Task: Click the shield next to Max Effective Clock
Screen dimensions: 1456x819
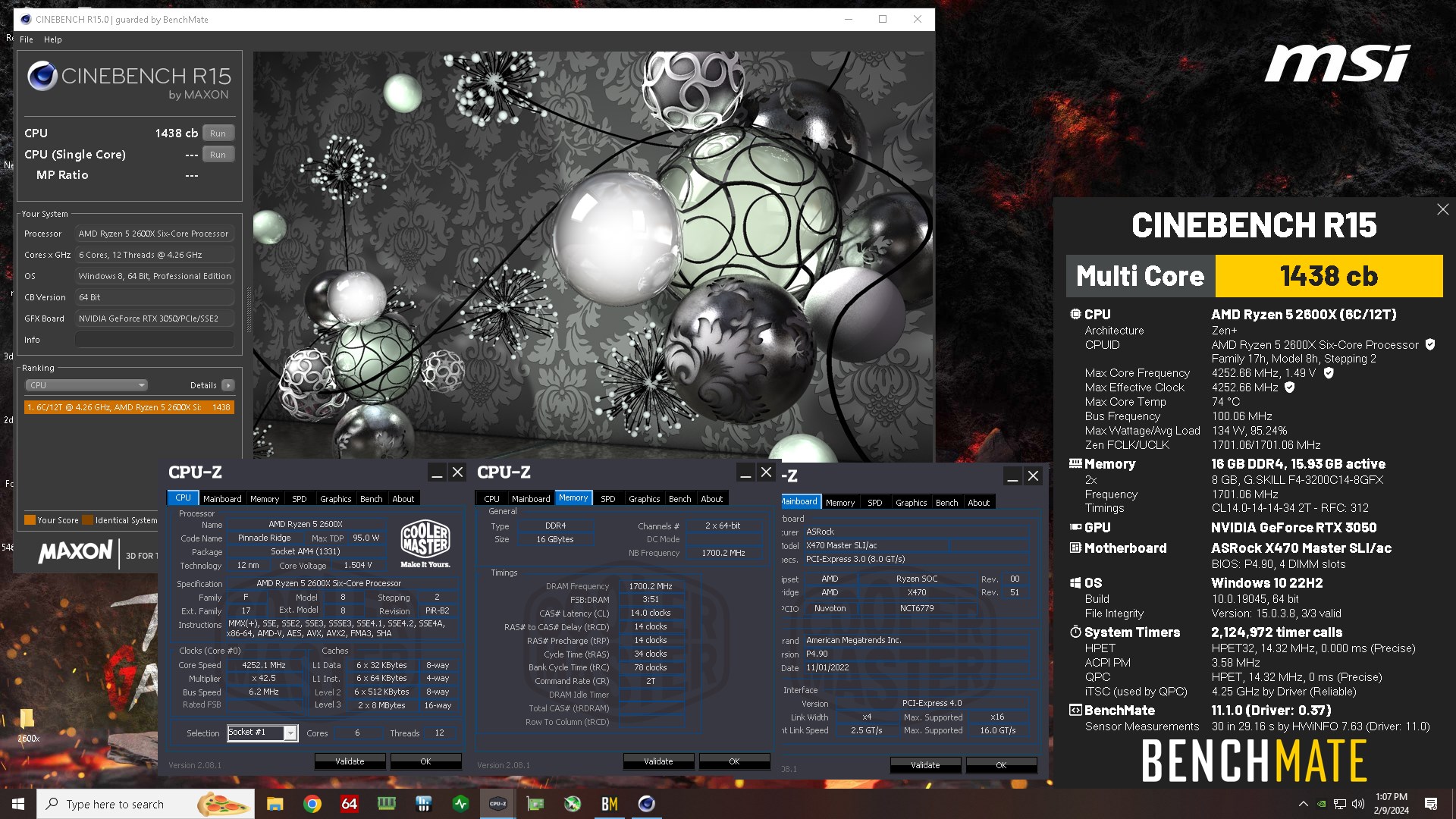Action: (x=1289, y=388)
